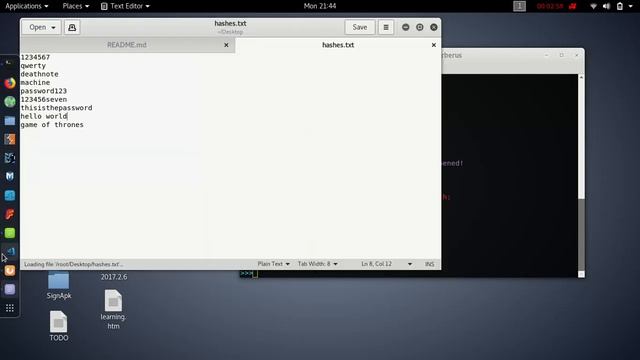The width and height of the screenshot is (640, 360).
Task: Switch to the README.md tab
Action: pos(127,45)
